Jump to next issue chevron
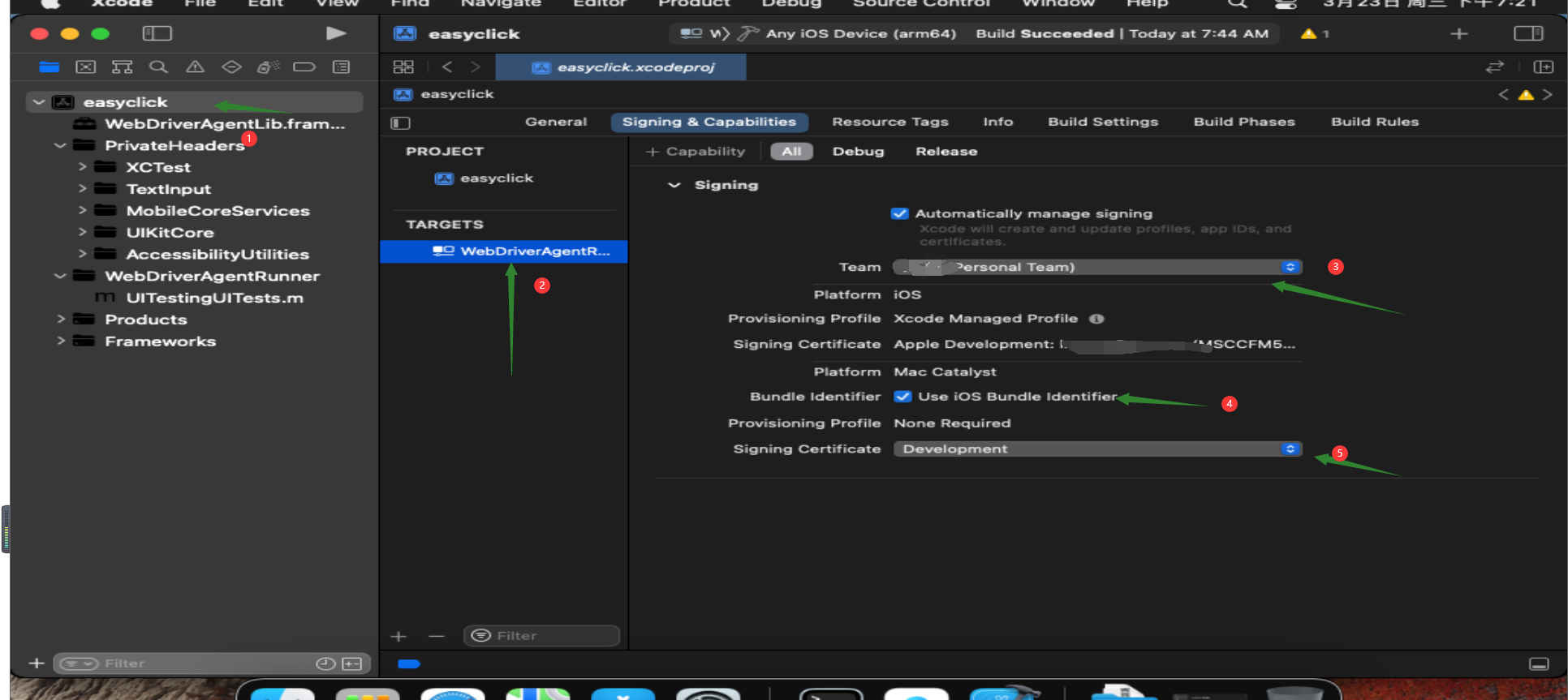The height and width of the screenshot is (700, 1568). pyautogui.click(x=1548, y=95)
